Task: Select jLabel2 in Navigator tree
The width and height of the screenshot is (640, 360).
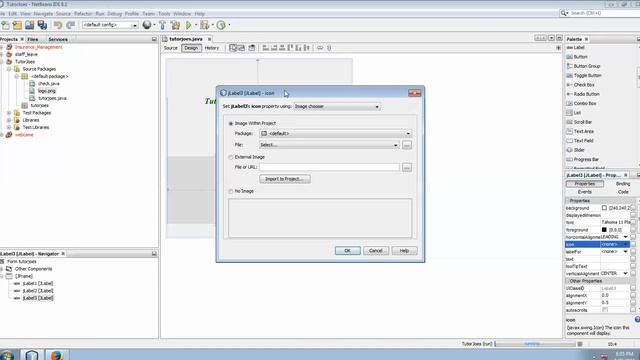Action: pos(38,291)
